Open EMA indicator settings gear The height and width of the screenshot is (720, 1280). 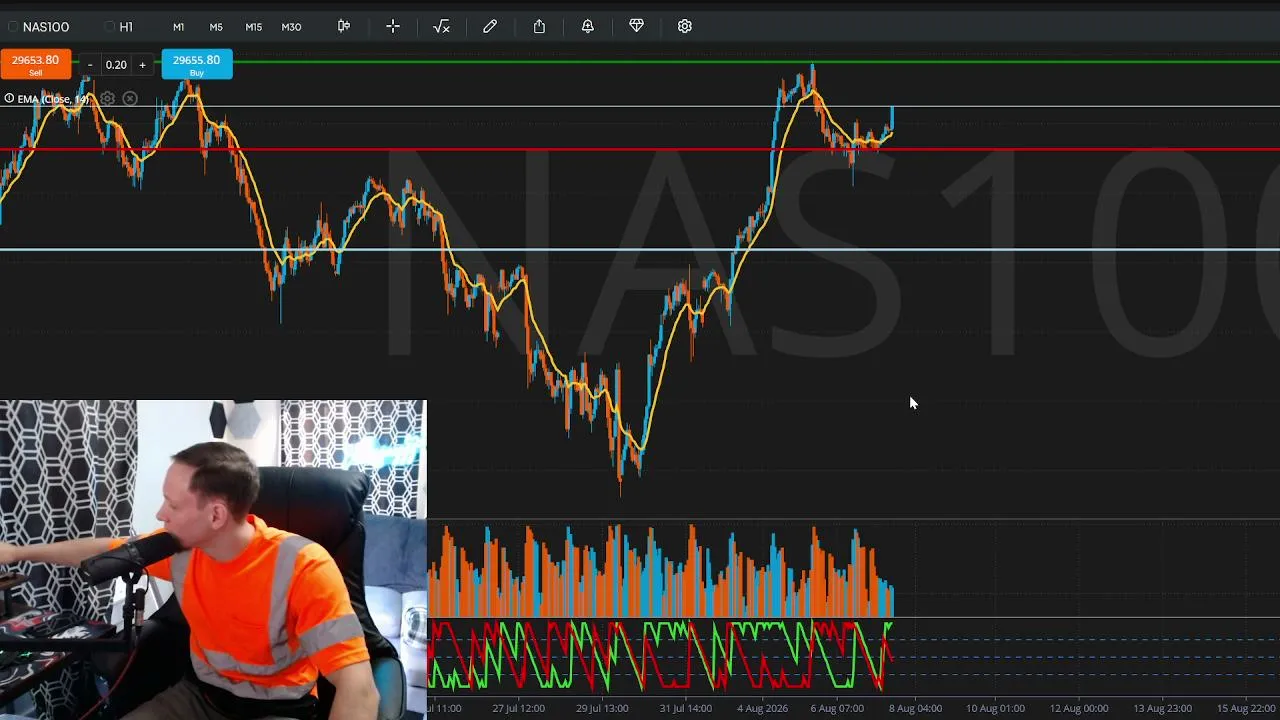click(107, 99)
